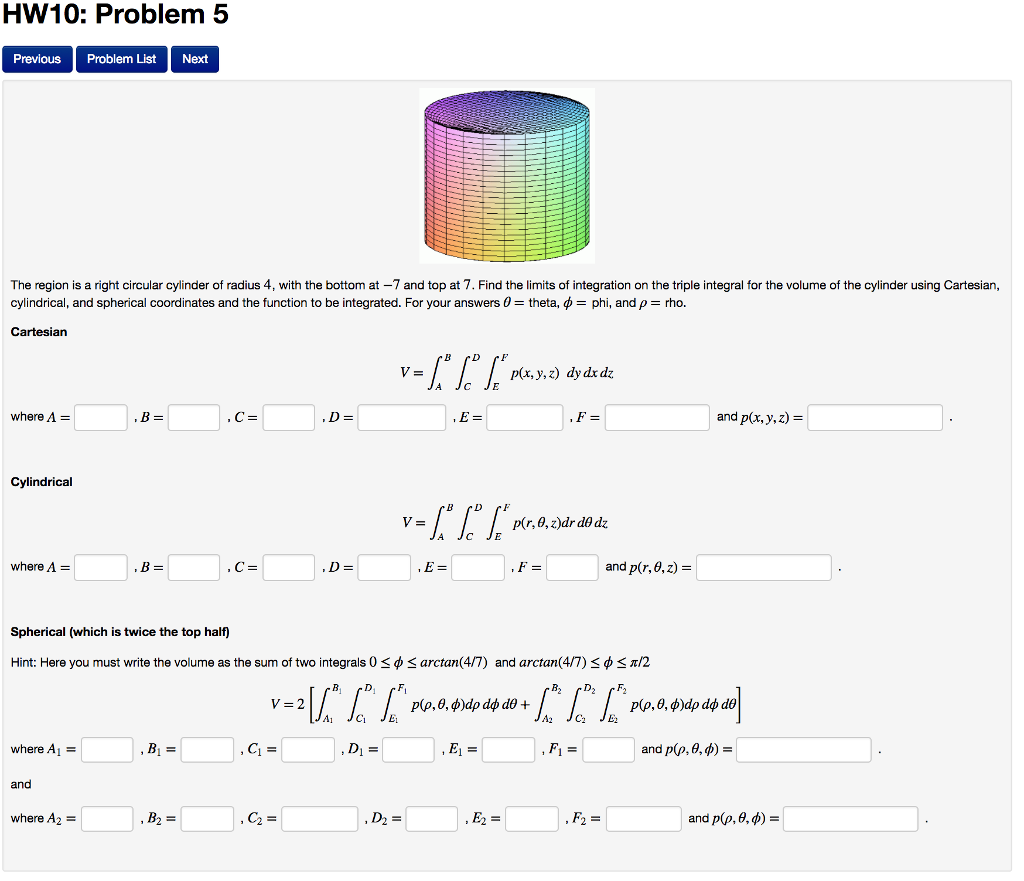
Task: Click the Previous button
Action: pos(37,59)
